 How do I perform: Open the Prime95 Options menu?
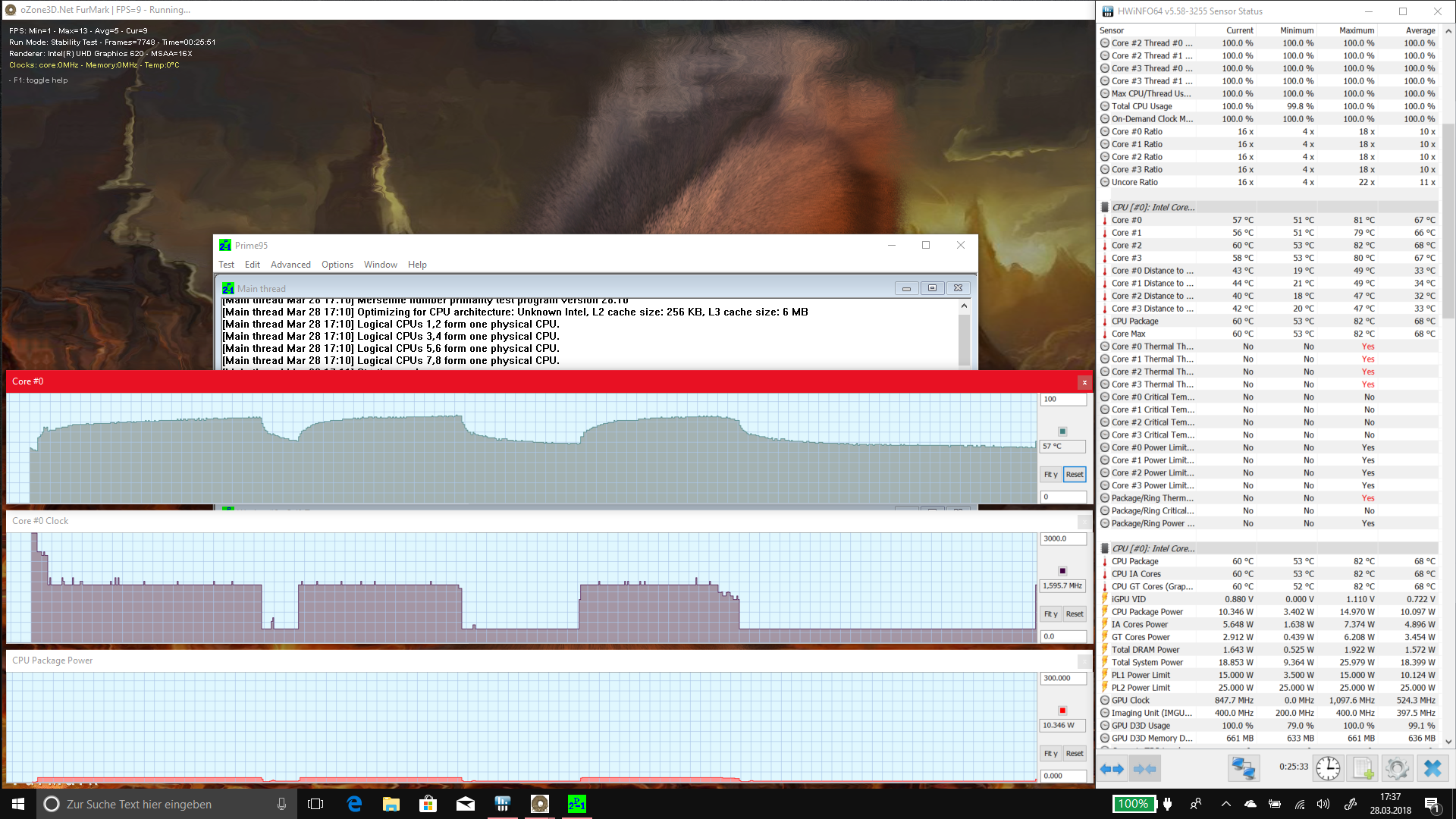(x=337, y=265)
